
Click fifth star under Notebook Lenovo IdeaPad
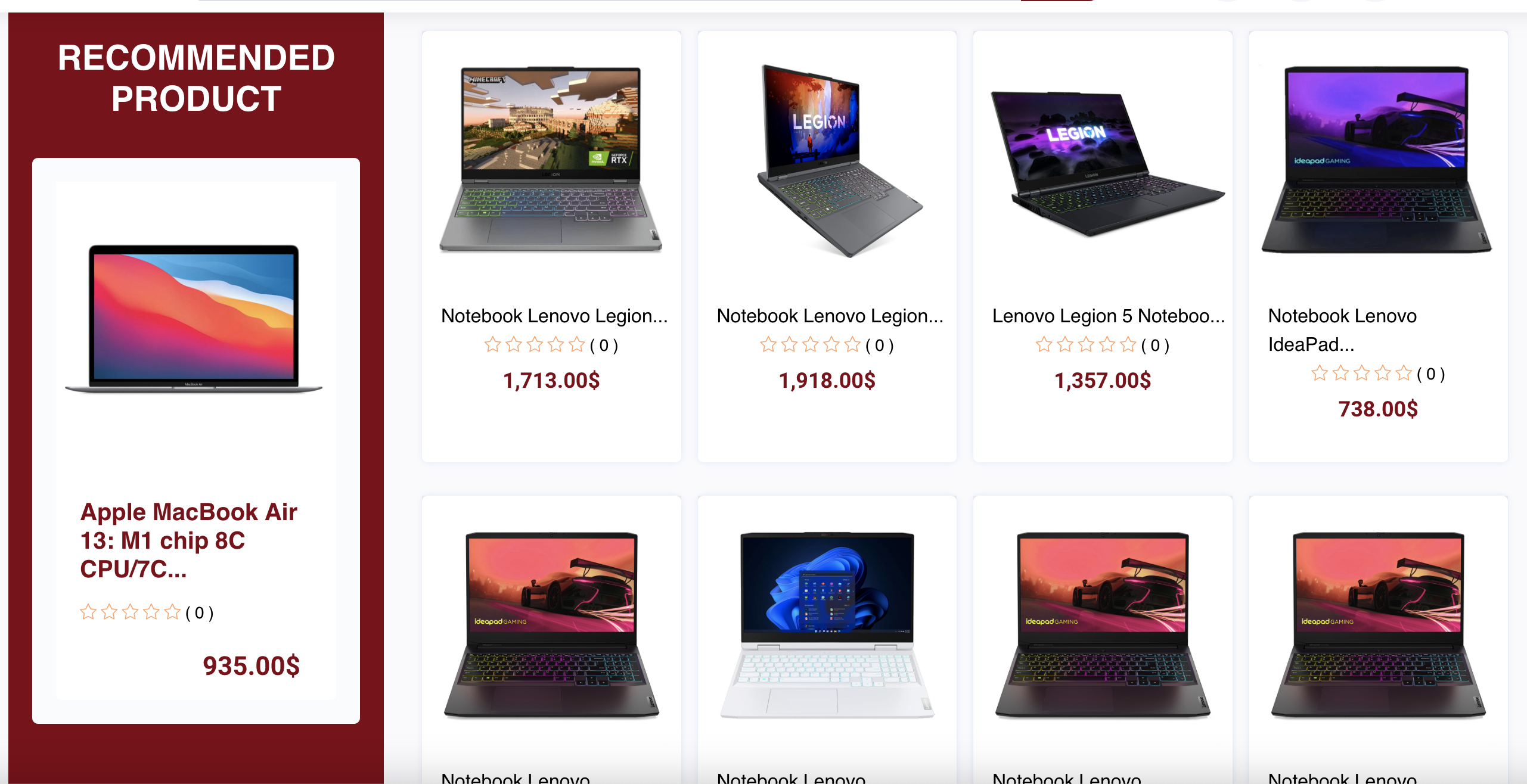pyautogui.click(x=1404, y=373)
